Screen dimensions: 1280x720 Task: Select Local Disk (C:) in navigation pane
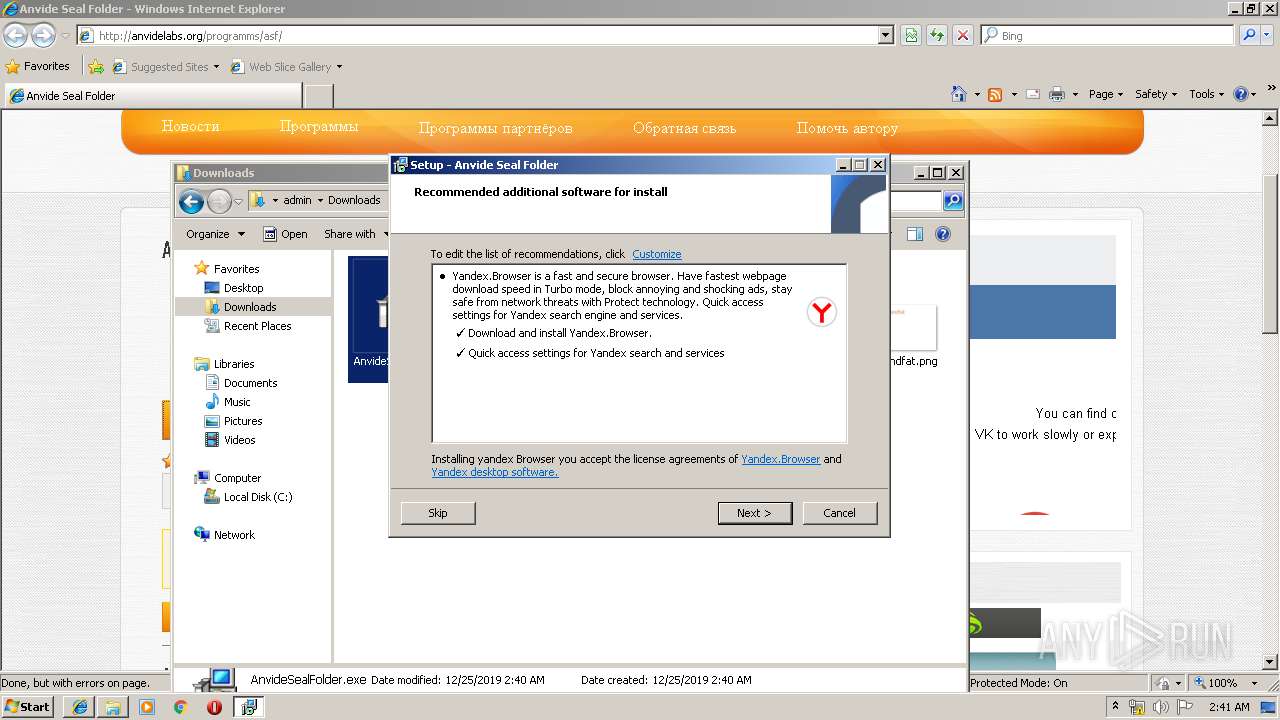pos(257,497)
